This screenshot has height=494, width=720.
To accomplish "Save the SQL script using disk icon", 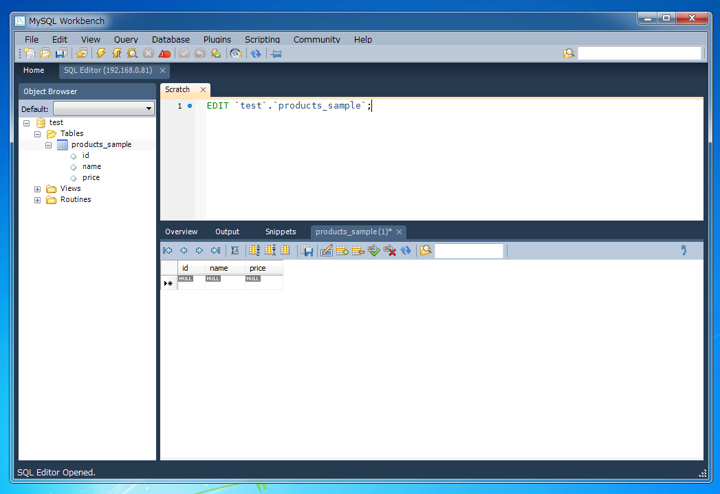I will point(61,53).
